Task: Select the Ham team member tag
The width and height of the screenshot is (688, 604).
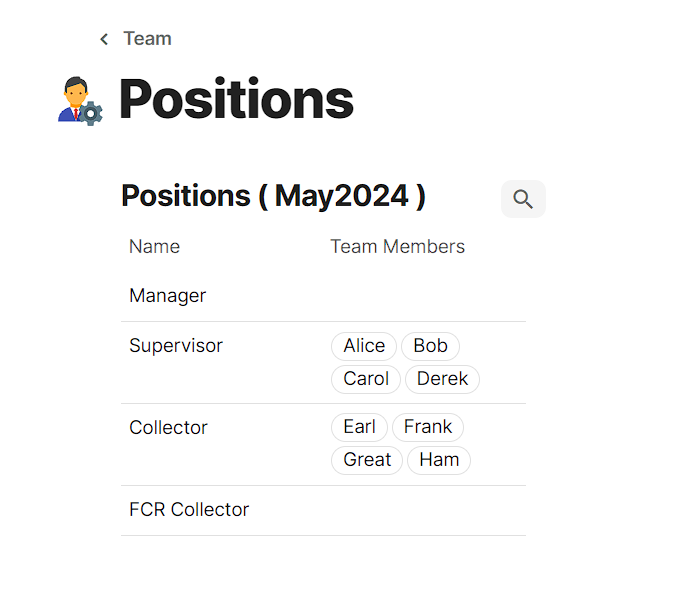Action: pos(439,460)
